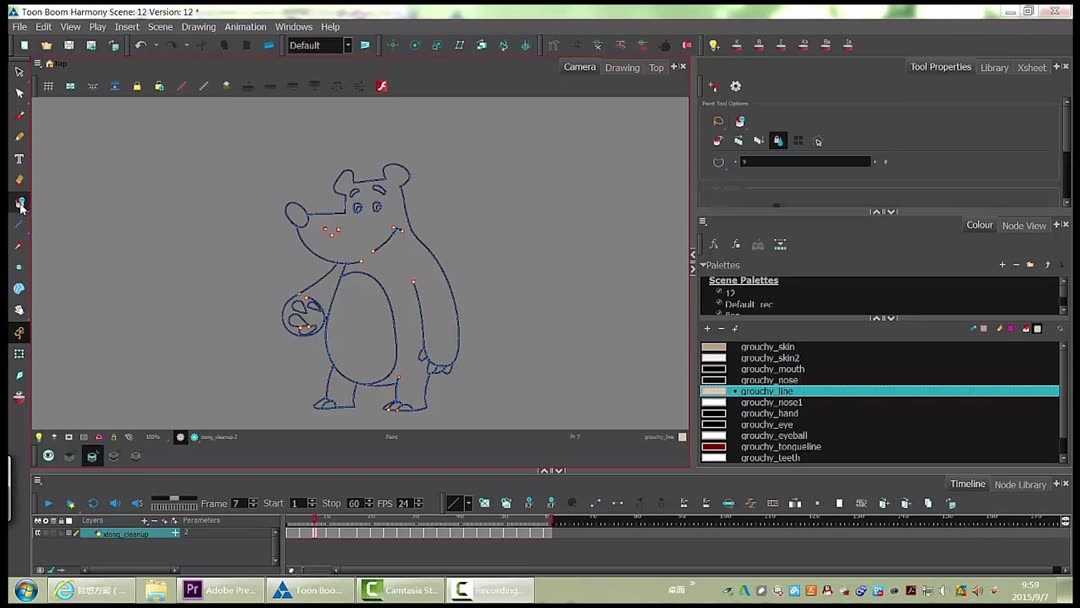
Task: Toggle loop playback in the timeline
Action: click(93, 503)
